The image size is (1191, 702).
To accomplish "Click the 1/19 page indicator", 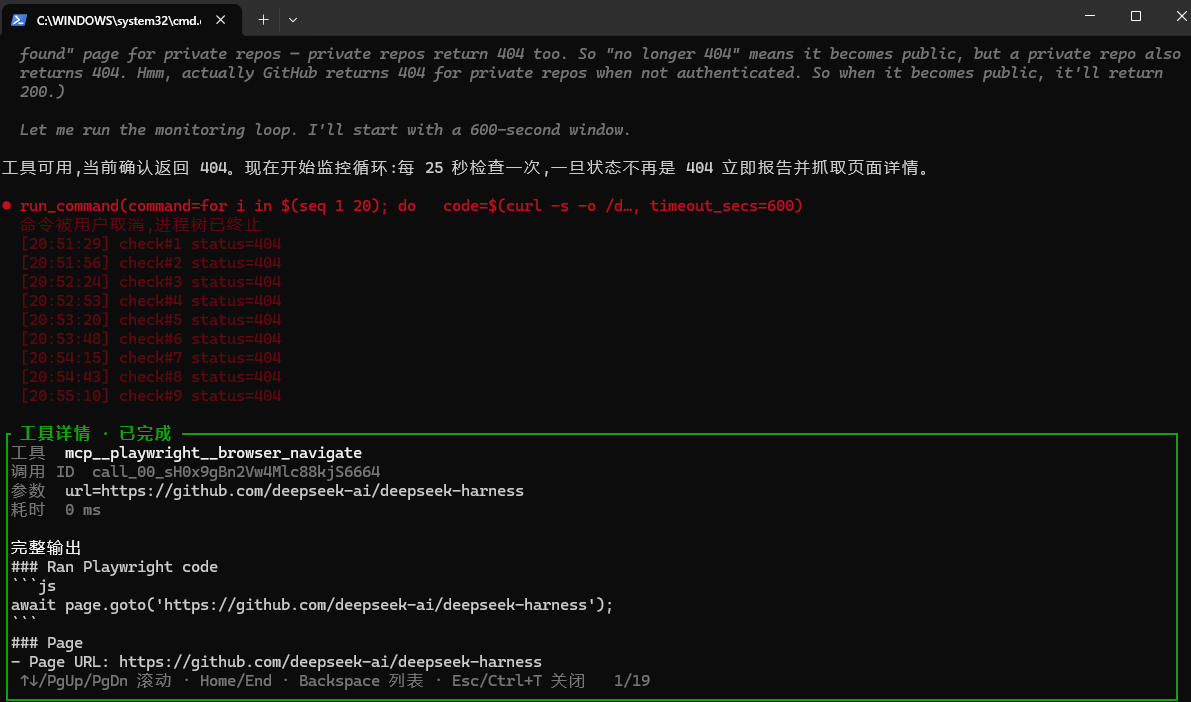I will pyautogui.click(x=632, y=681).
